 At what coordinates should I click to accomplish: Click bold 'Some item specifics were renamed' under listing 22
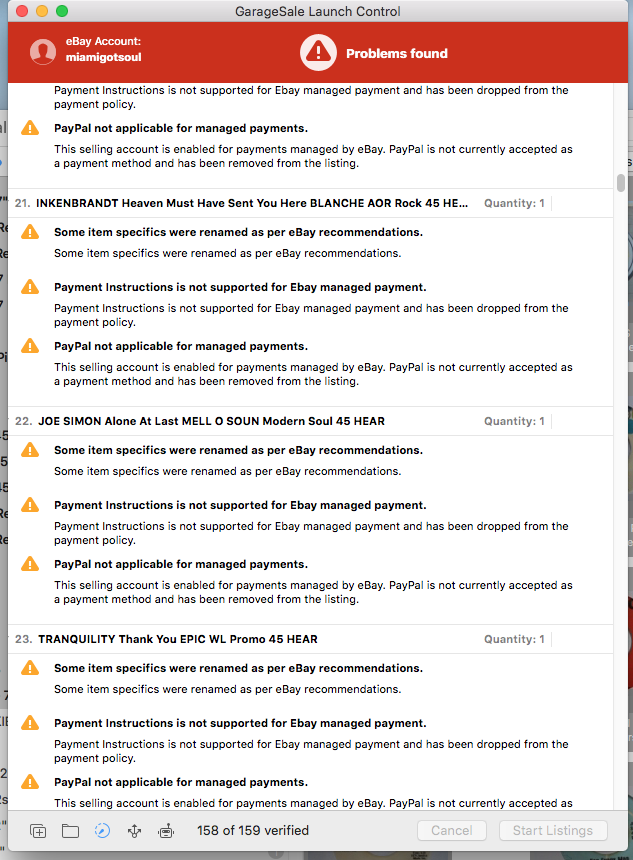(238, 450)
